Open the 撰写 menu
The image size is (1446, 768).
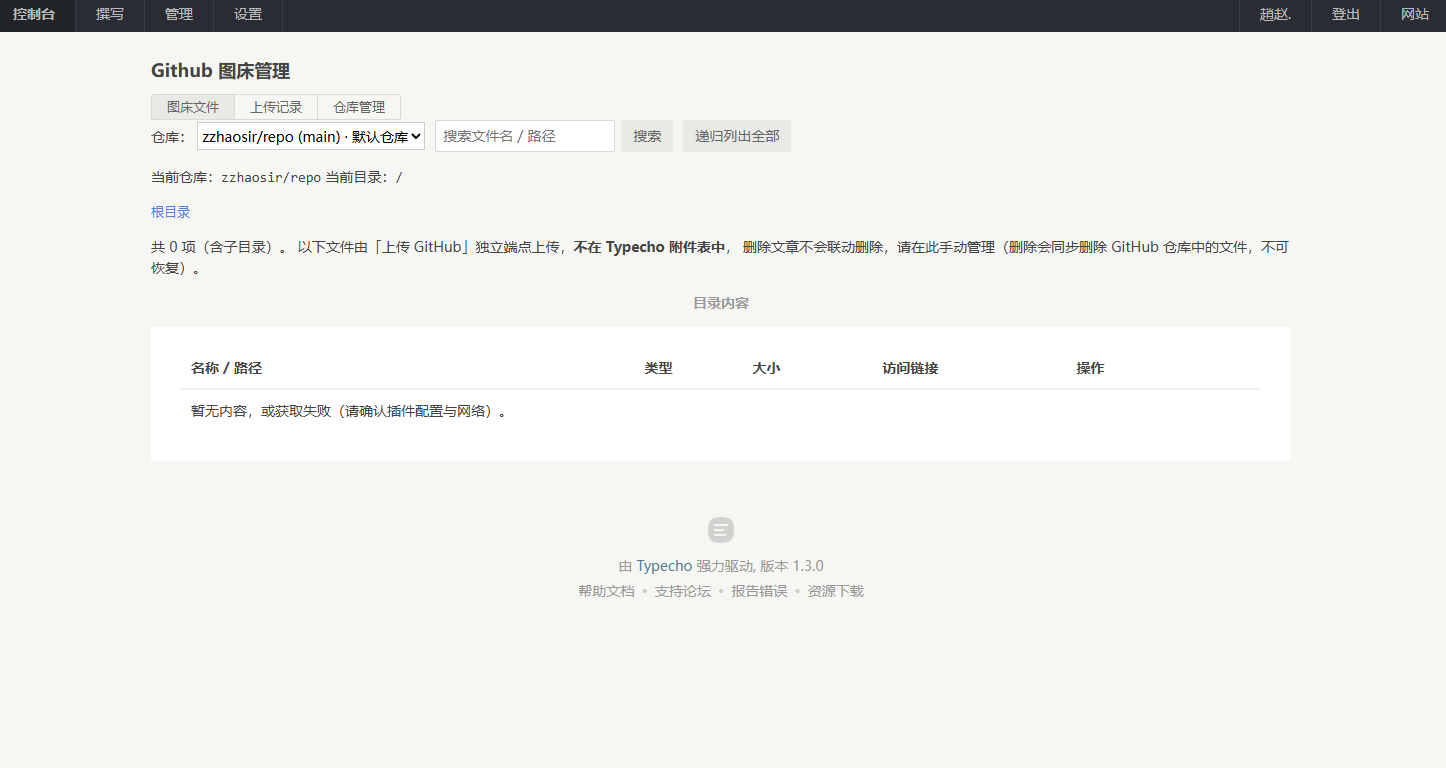(x=110, y=15)
